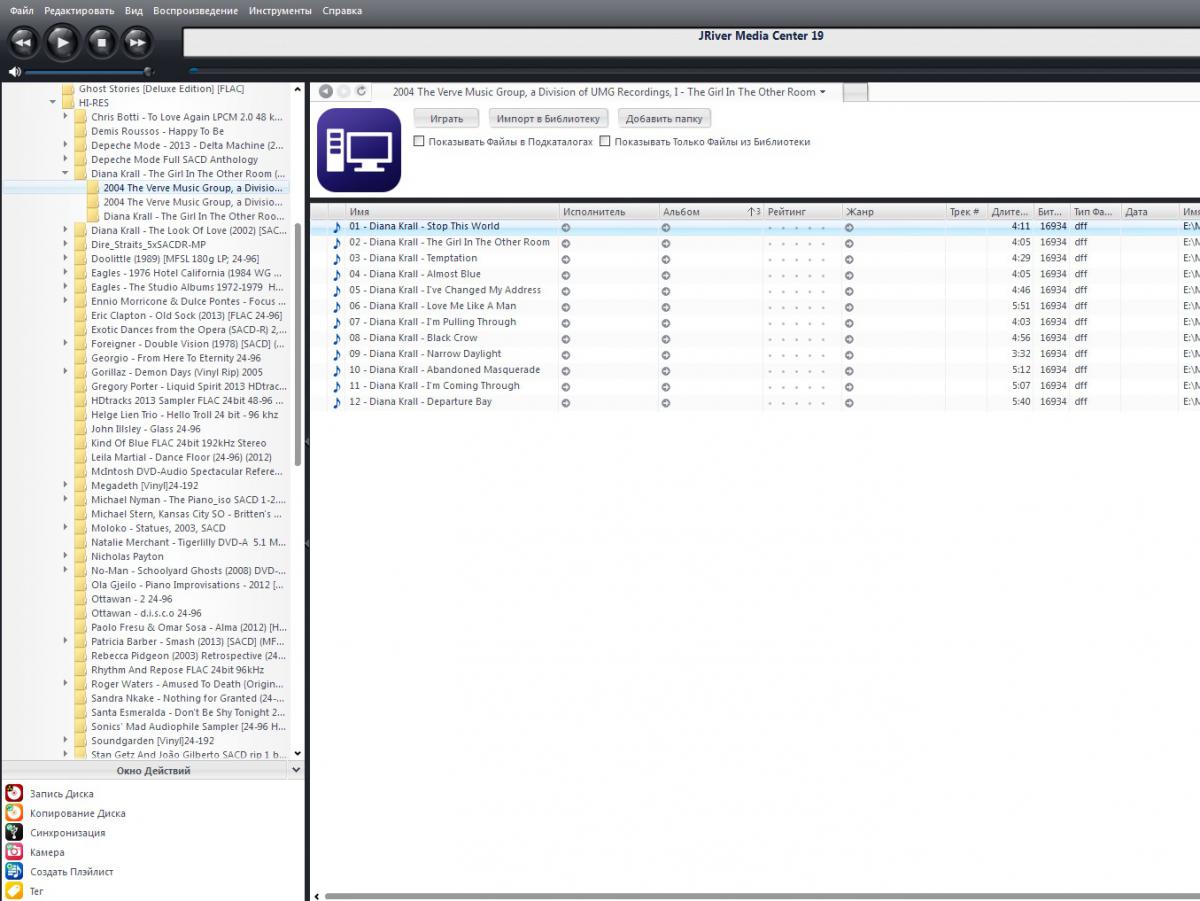Open the Редактировать menu
The width and height of the screenshot is (1200, 901).
point(80,10)
